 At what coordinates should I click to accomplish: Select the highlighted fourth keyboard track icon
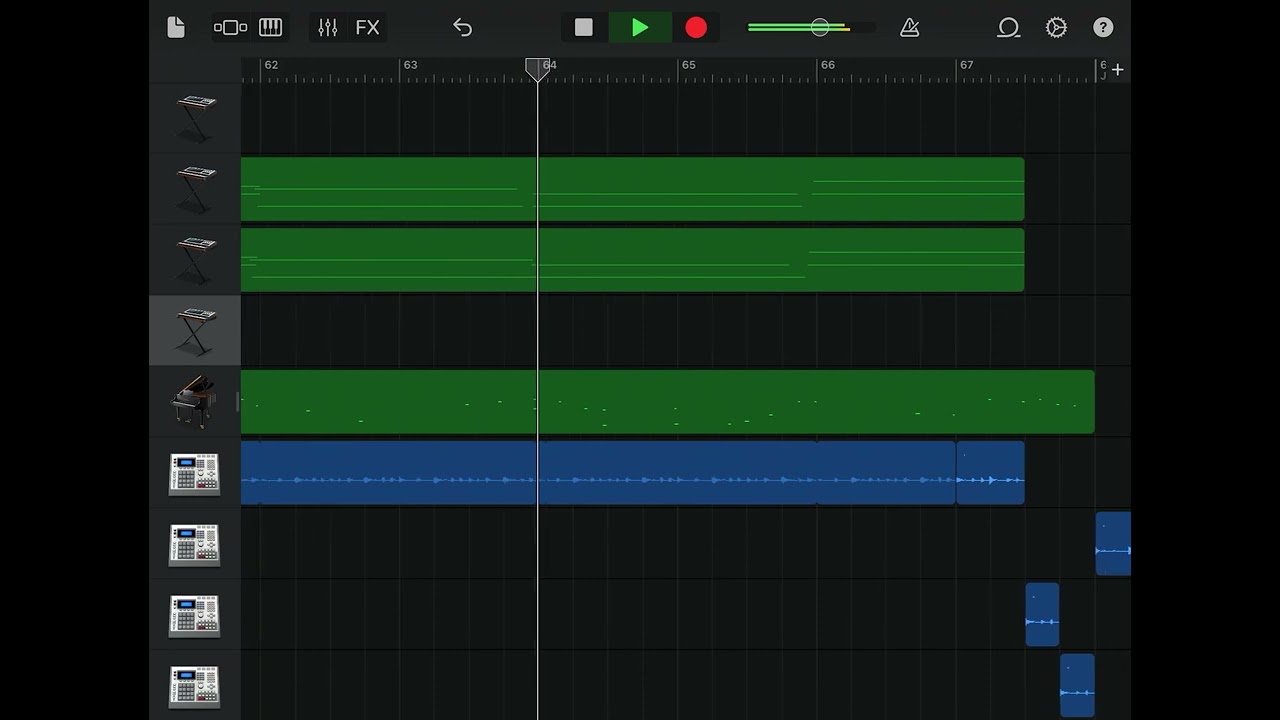coord(195,331)
